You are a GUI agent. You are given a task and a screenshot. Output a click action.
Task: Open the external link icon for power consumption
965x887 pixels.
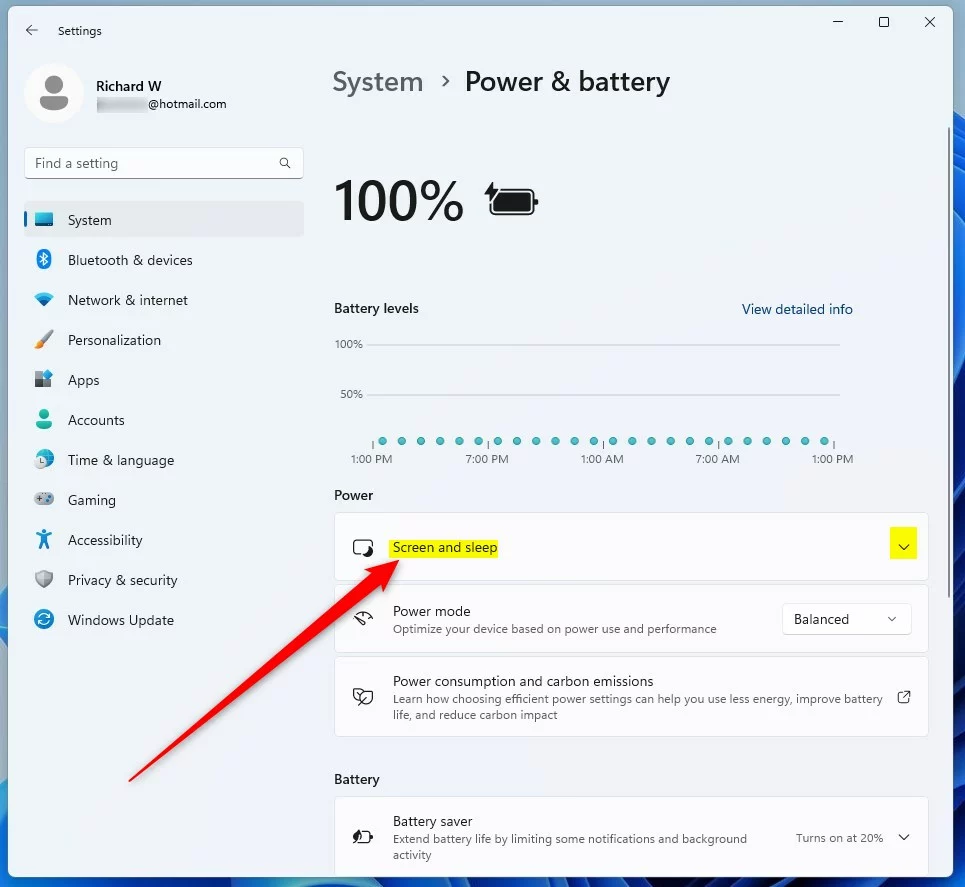pos(903,697)
